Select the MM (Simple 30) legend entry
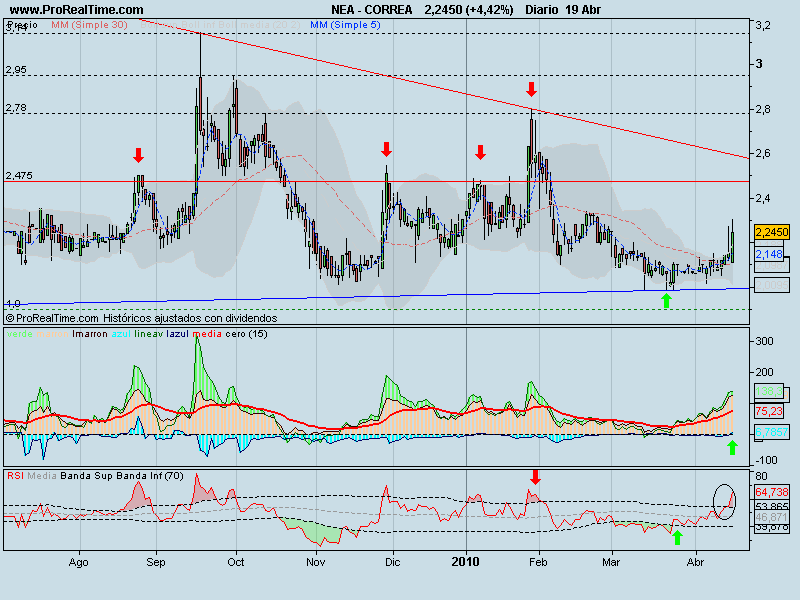 [x=89, y=24]
